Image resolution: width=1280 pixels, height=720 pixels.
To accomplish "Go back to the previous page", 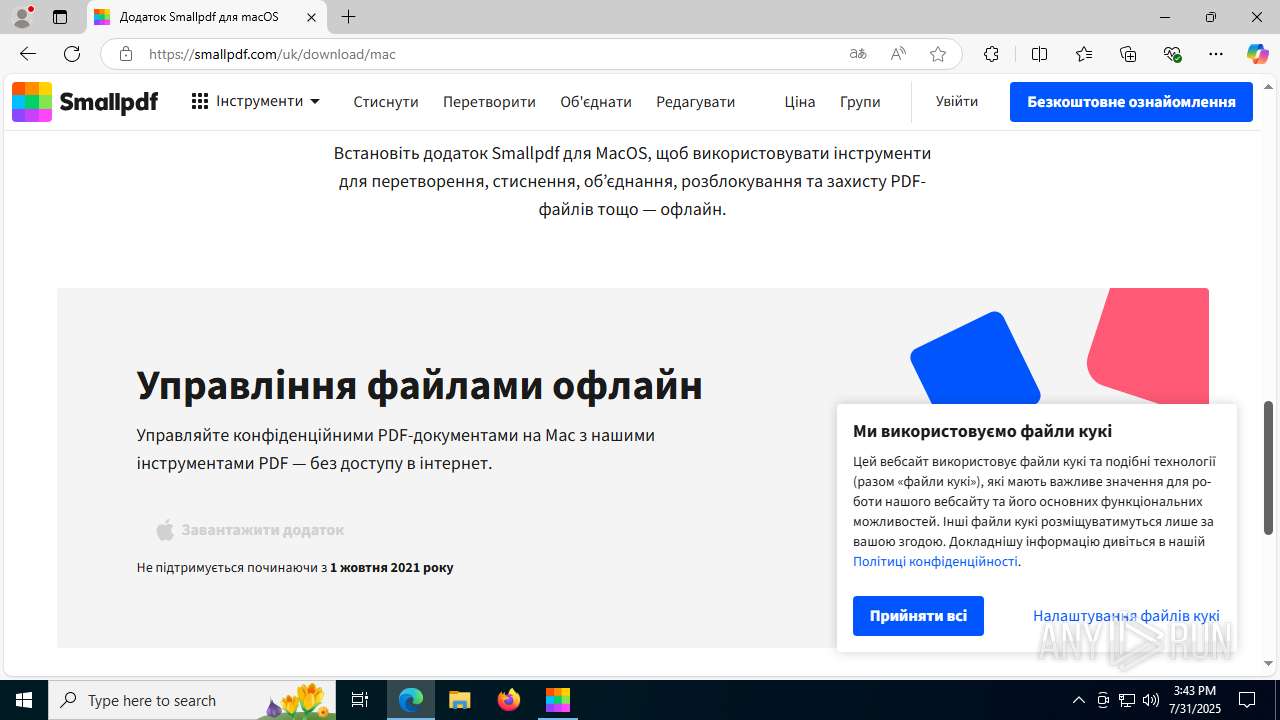I will point(28,54).
